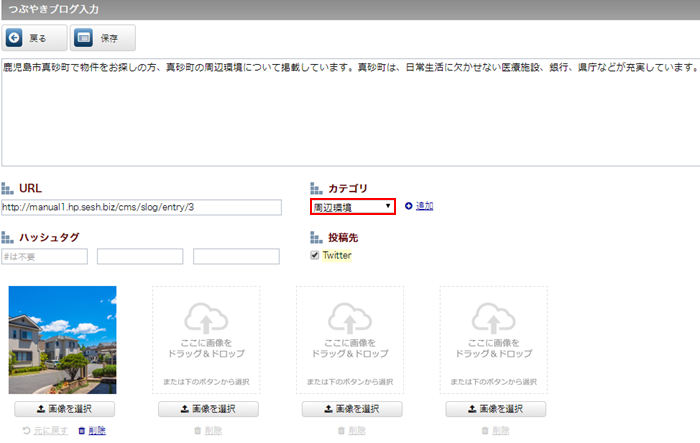Click cloud upload icon in third image slot

[x=350, y=318]
